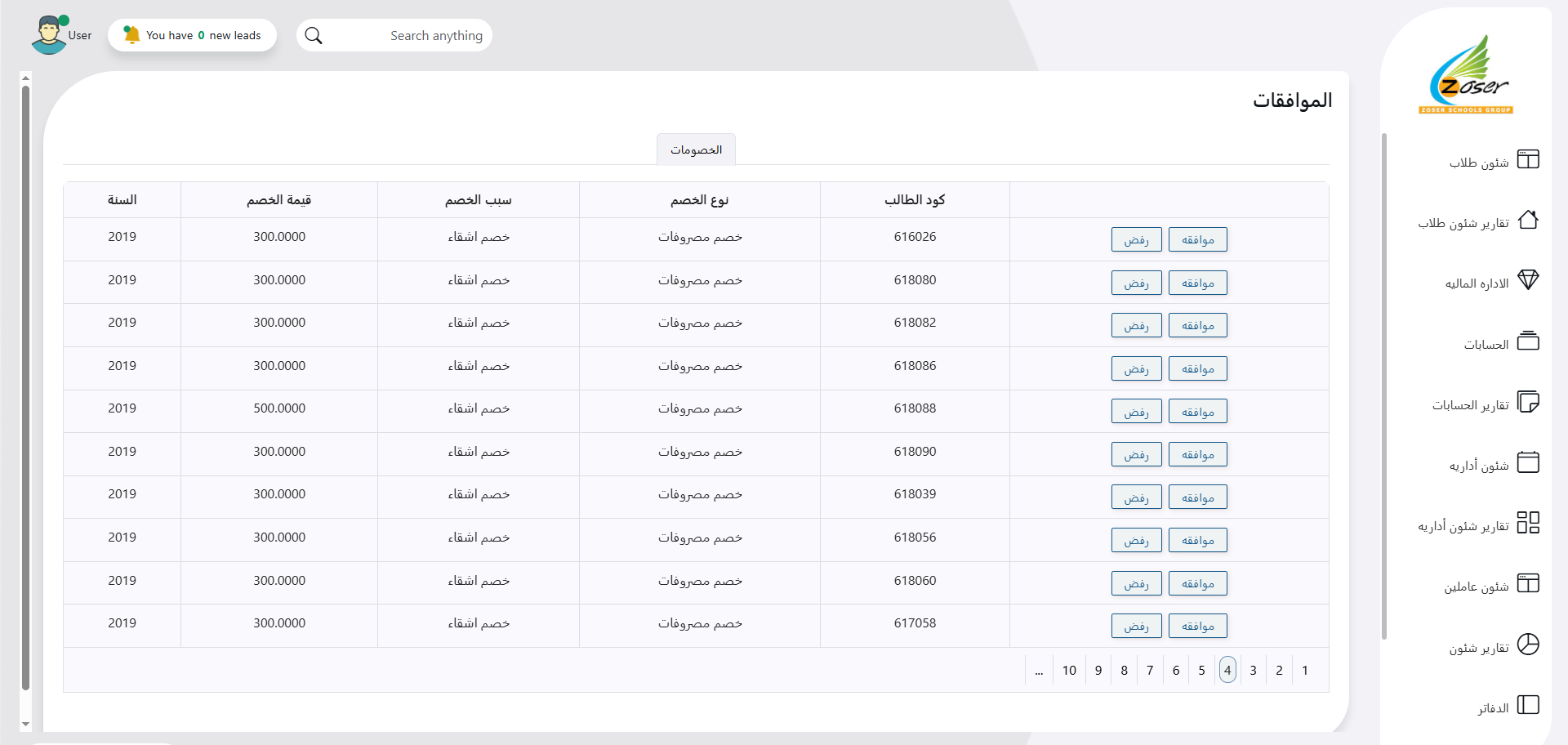1568x745 pixels.
Task: Reject discount for student 618088
Action: [1136, 412]
